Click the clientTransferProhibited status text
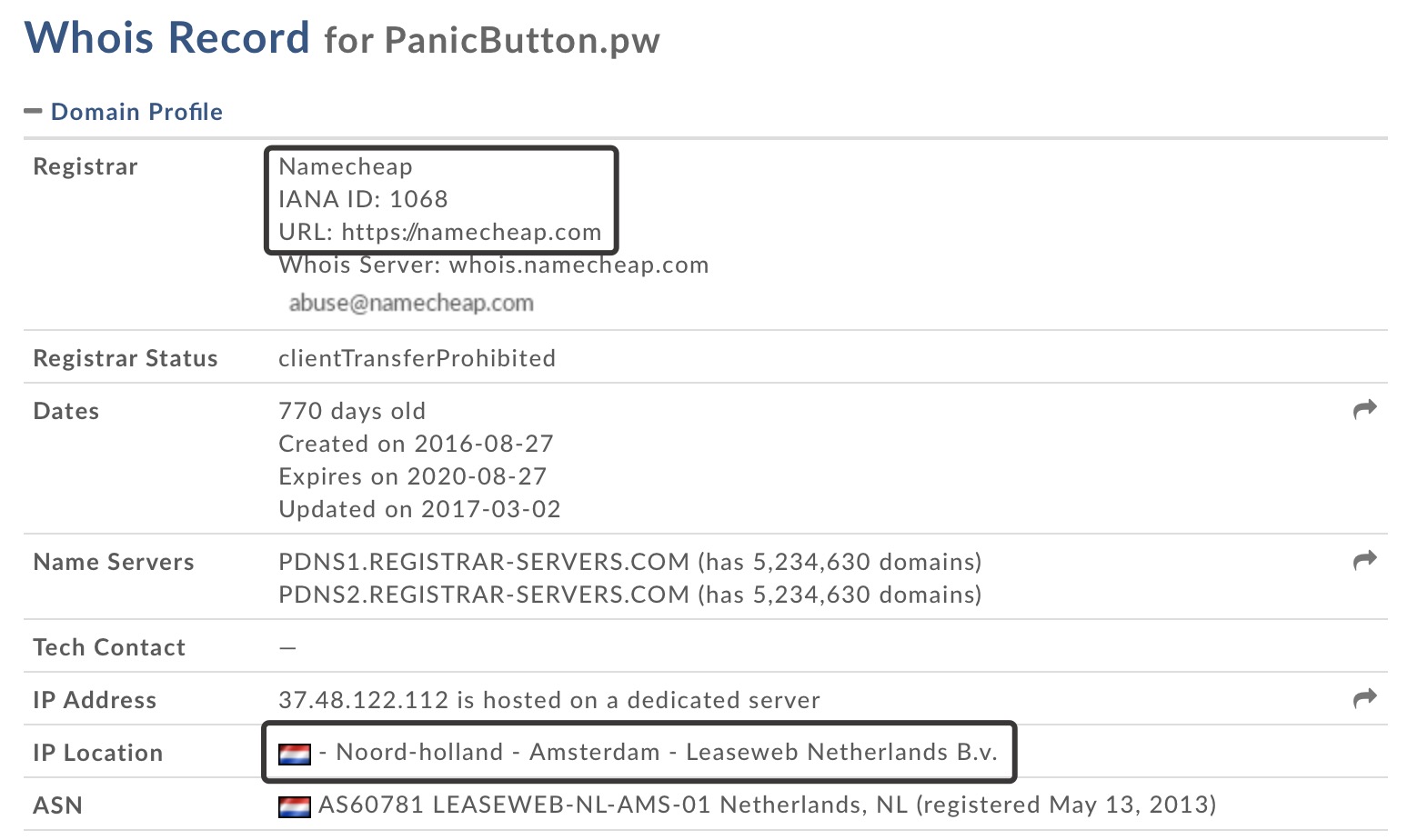Viewport: 1408px width, 840px height. point(417,358)
